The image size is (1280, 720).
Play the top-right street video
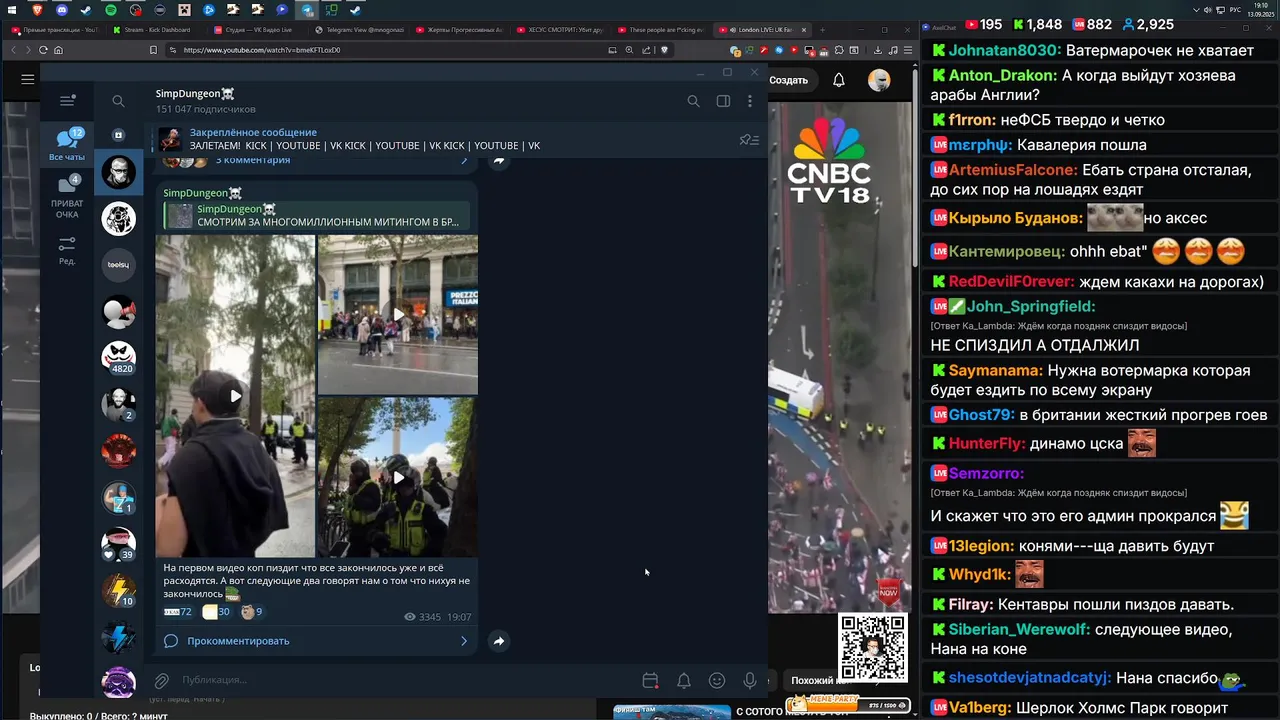398,315
